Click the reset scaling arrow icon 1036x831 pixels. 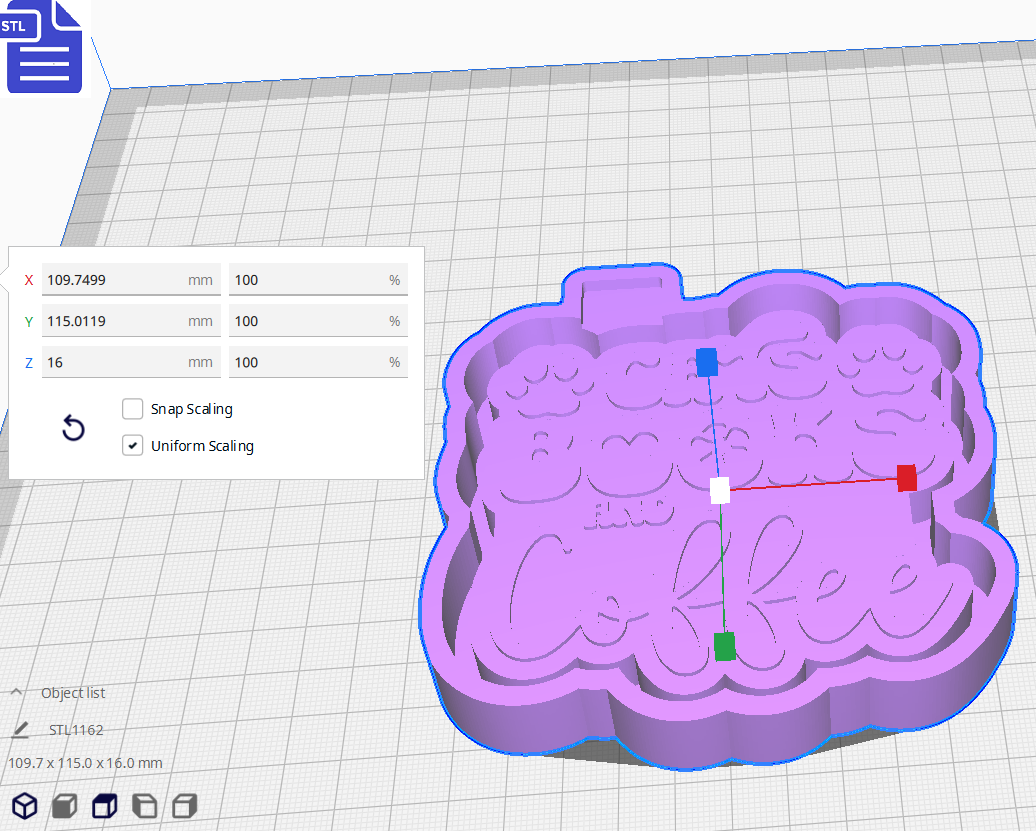click(x=73, y=427)
